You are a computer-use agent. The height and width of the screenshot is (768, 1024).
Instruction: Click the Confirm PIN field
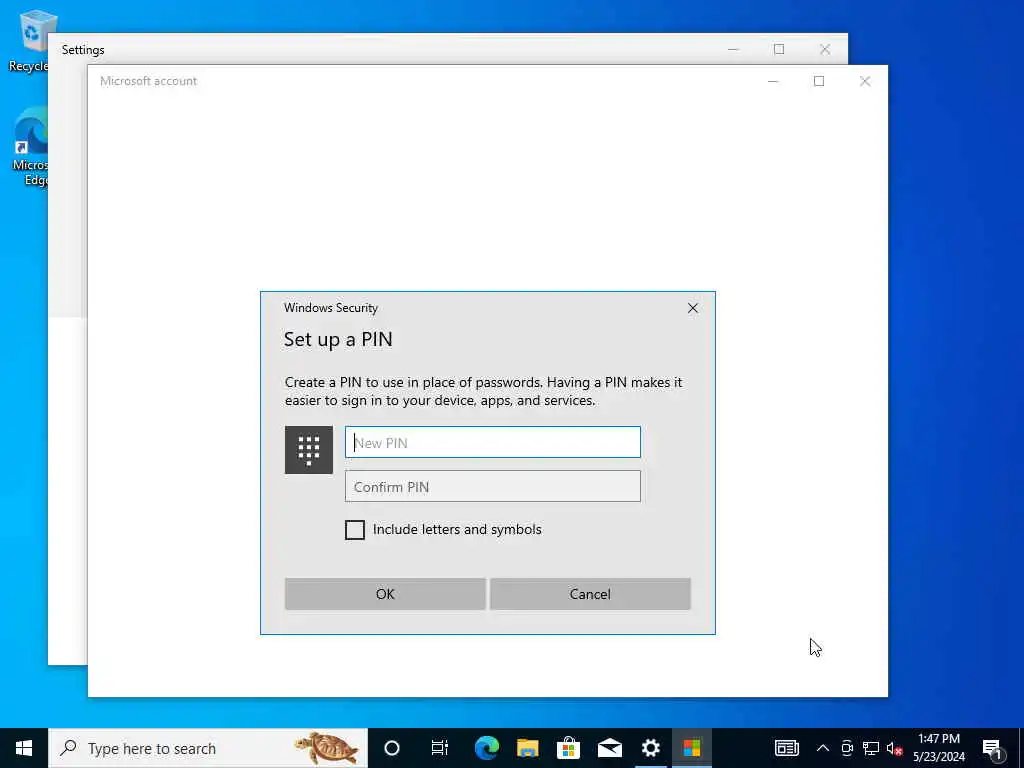pyautogui.click(x=492, y=487)
